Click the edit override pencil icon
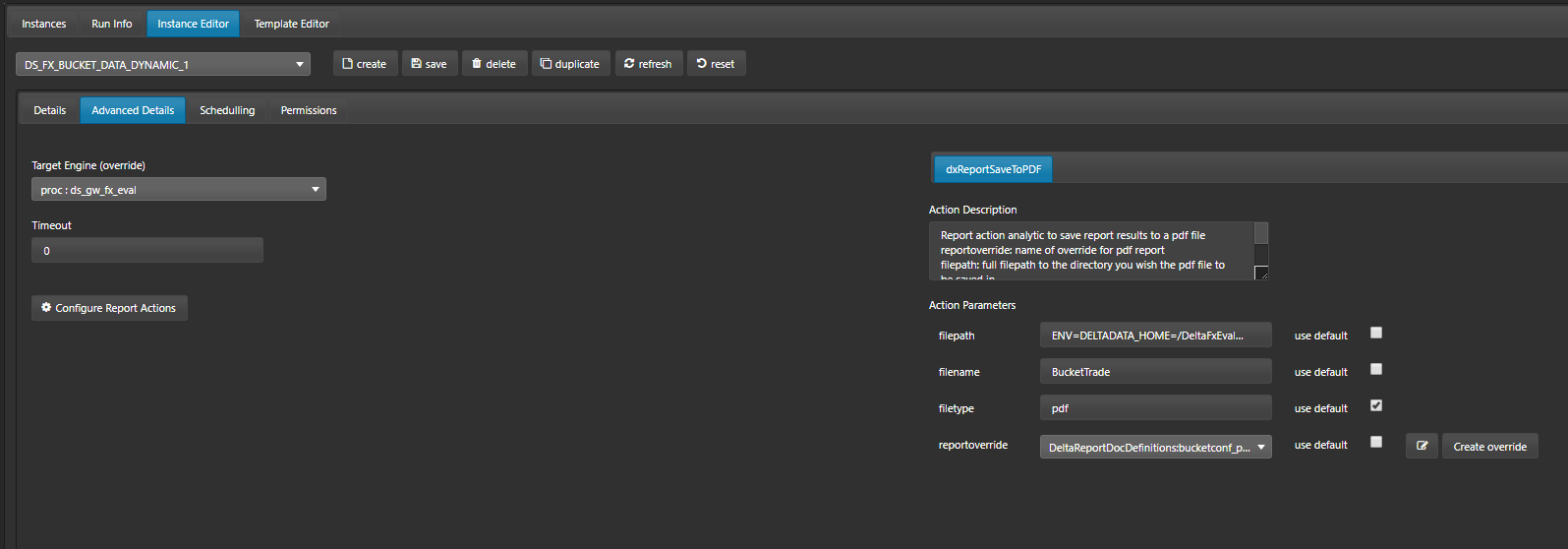This screenshot has width=1568, height=549. click(x=1422, y=446)
